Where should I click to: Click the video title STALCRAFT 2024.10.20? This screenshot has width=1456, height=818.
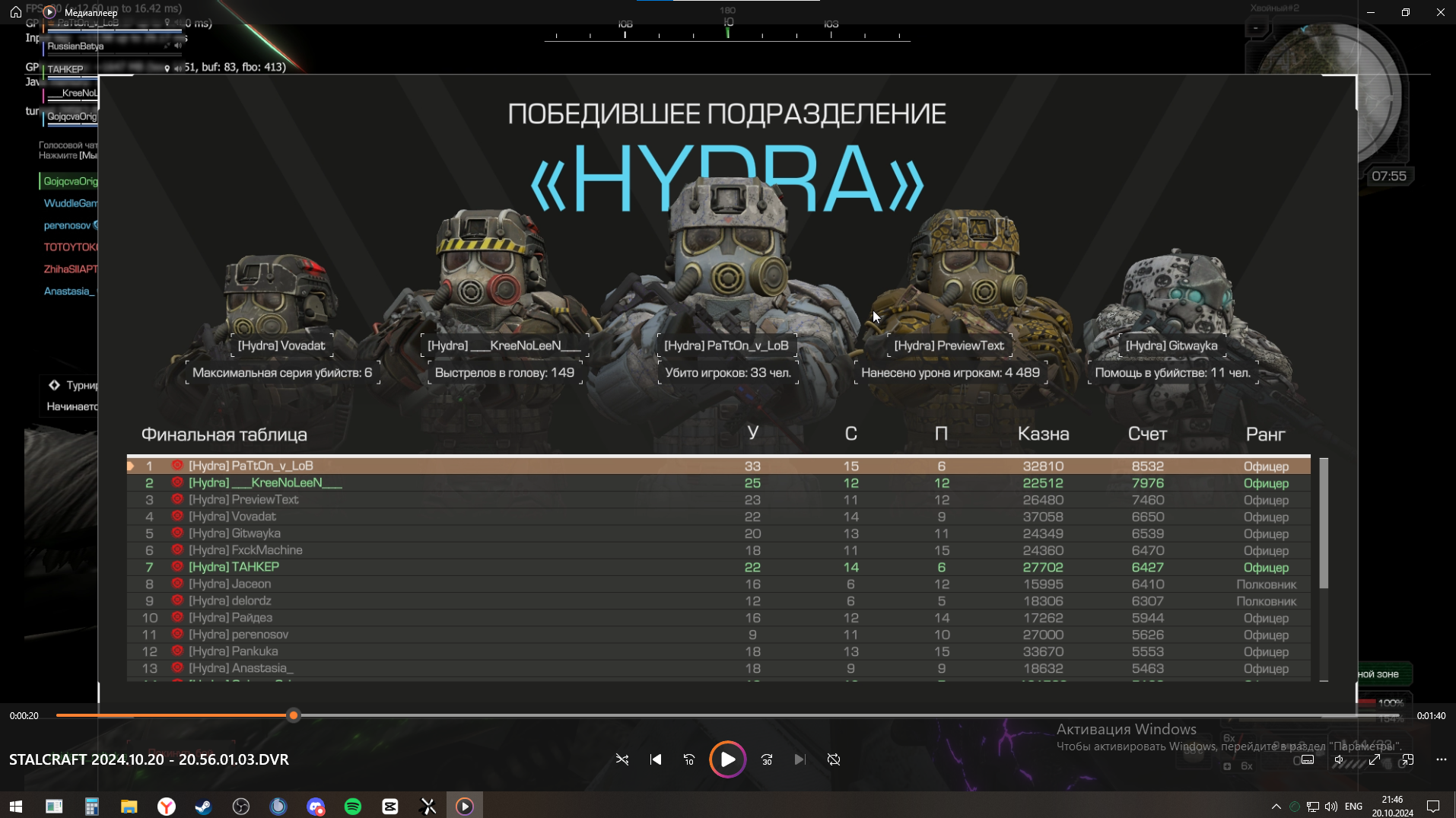click(x=149, y=759)
